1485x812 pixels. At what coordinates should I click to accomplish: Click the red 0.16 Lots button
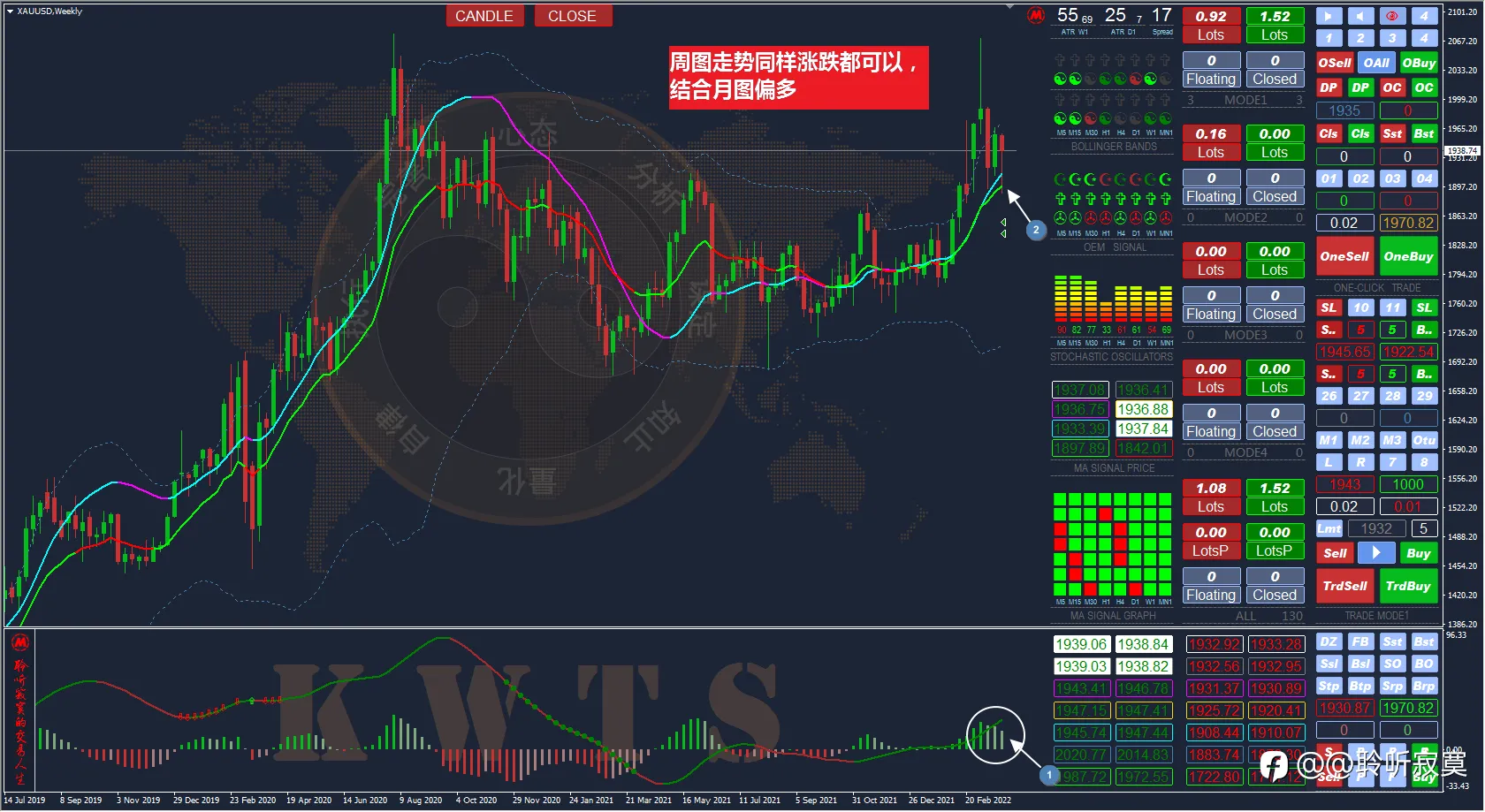point(1211,143)
